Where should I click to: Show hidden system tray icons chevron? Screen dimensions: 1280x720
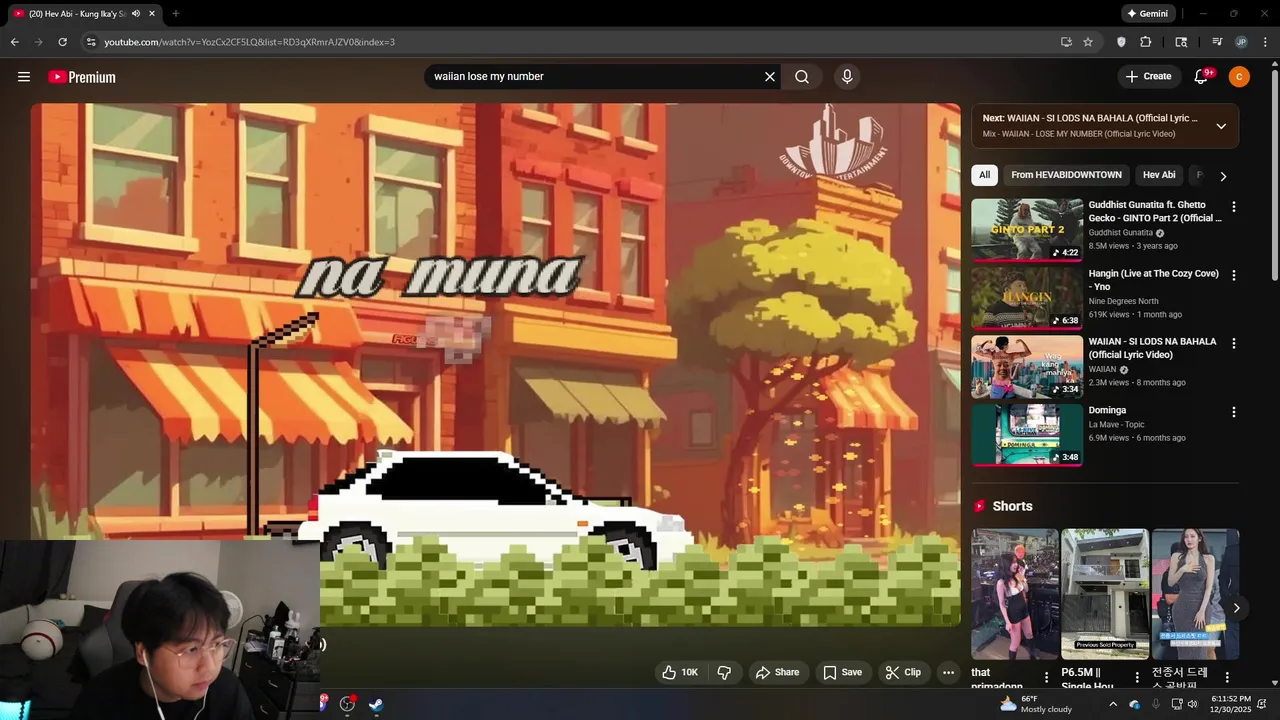(x=1112, y=704)
